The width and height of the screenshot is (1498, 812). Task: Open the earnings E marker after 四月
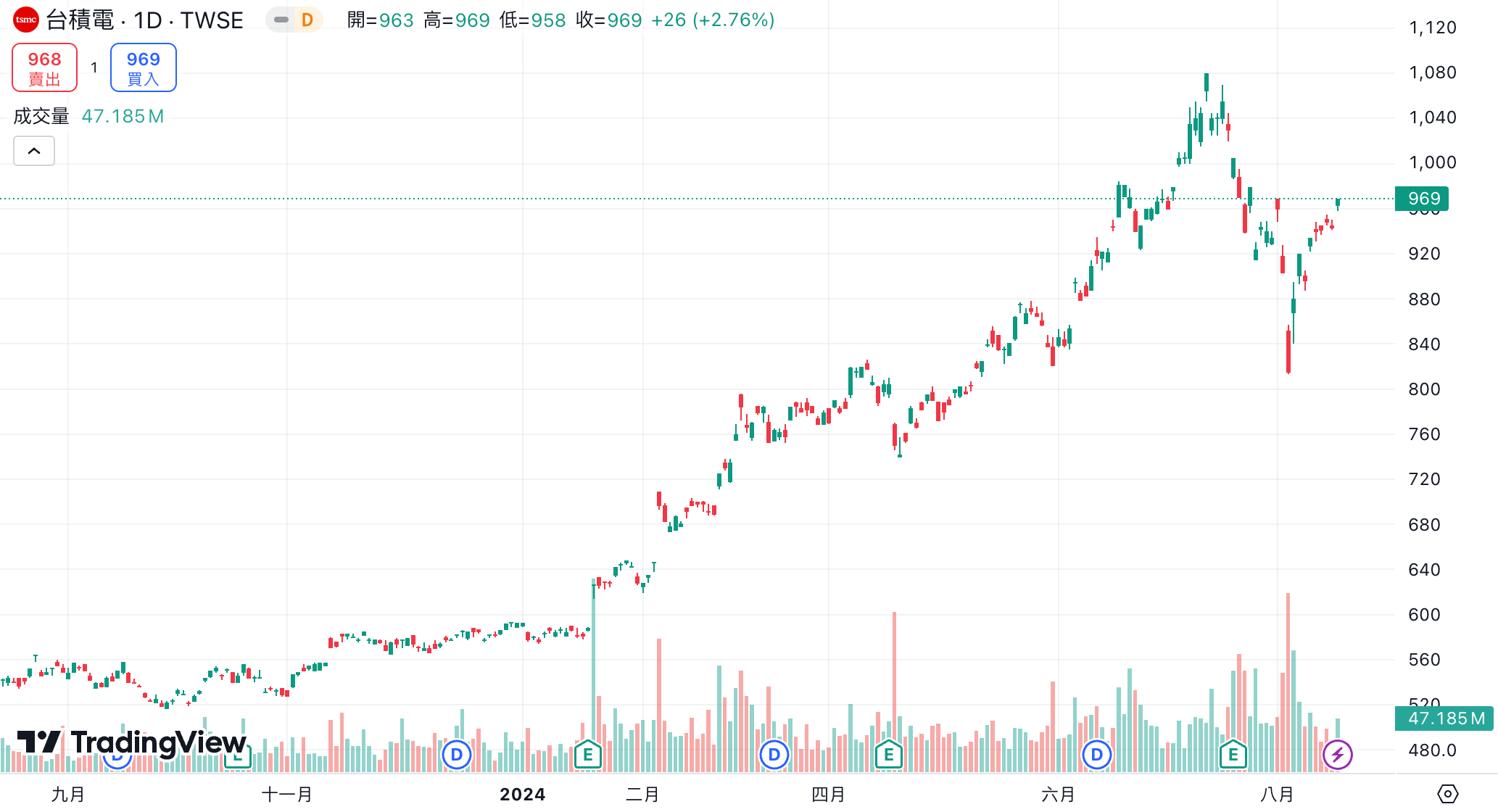[x=889, y=755]
